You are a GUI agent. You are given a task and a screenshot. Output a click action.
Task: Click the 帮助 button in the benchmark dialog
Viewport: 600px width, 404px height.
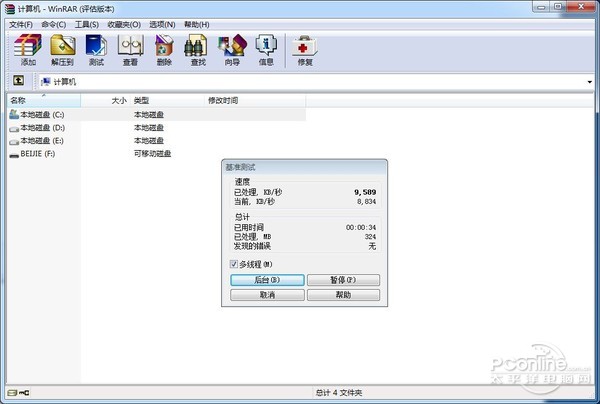tap(343, 295)
